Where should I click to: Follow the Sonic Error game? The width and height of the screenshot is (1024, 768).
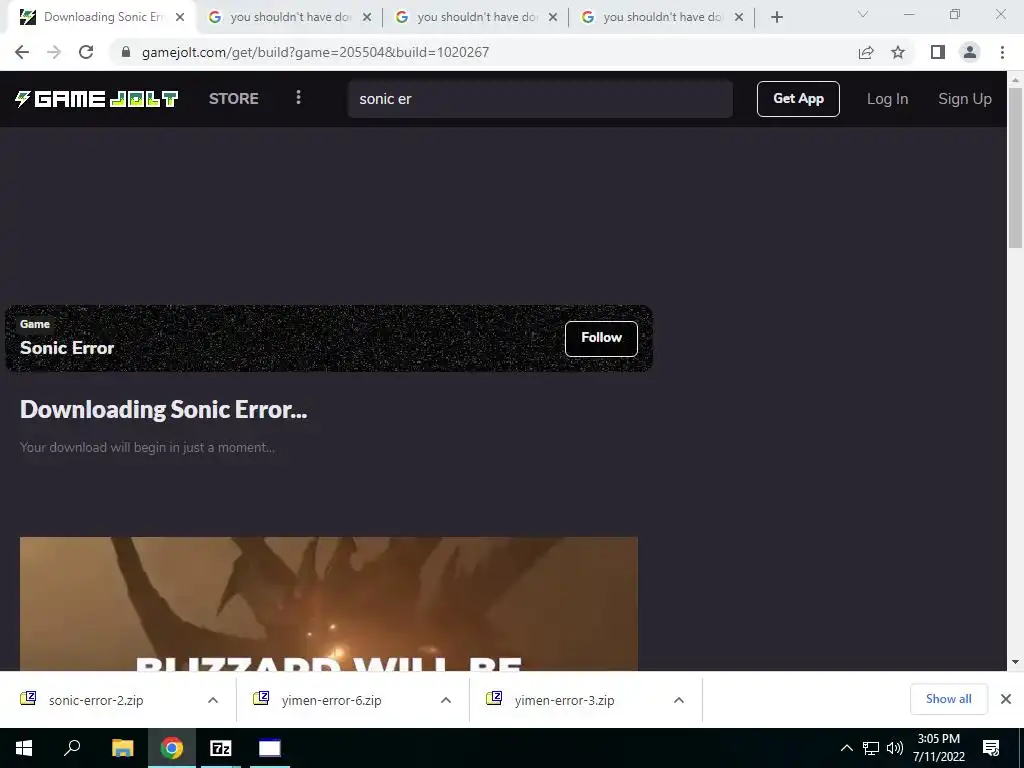point(601,338)
